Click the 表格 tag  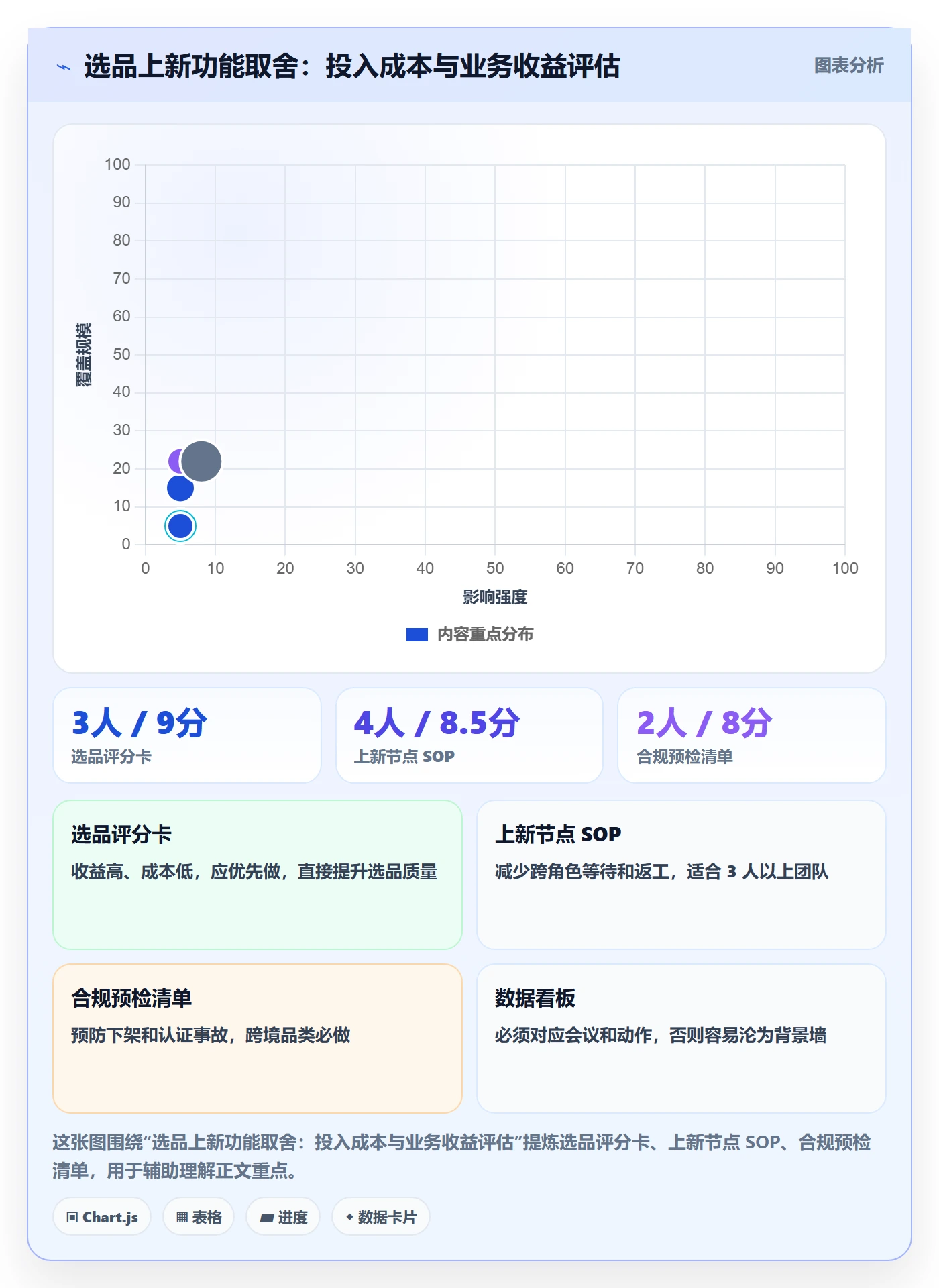199,1217
